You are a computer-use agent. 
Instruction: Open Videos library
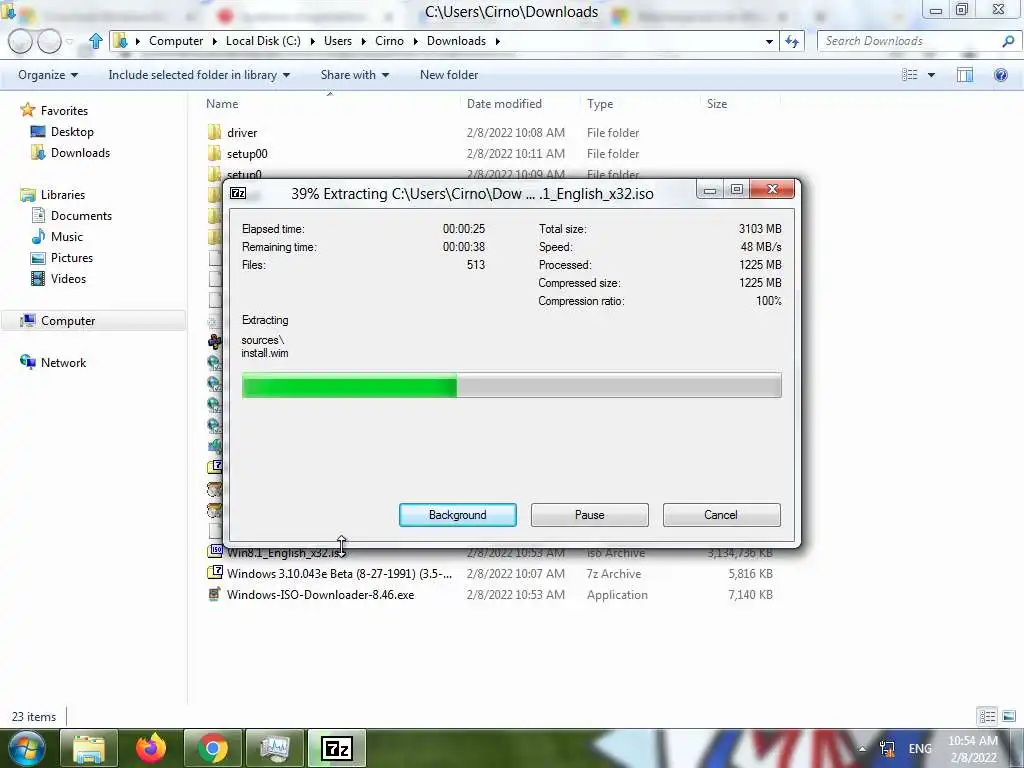point(68,278)
